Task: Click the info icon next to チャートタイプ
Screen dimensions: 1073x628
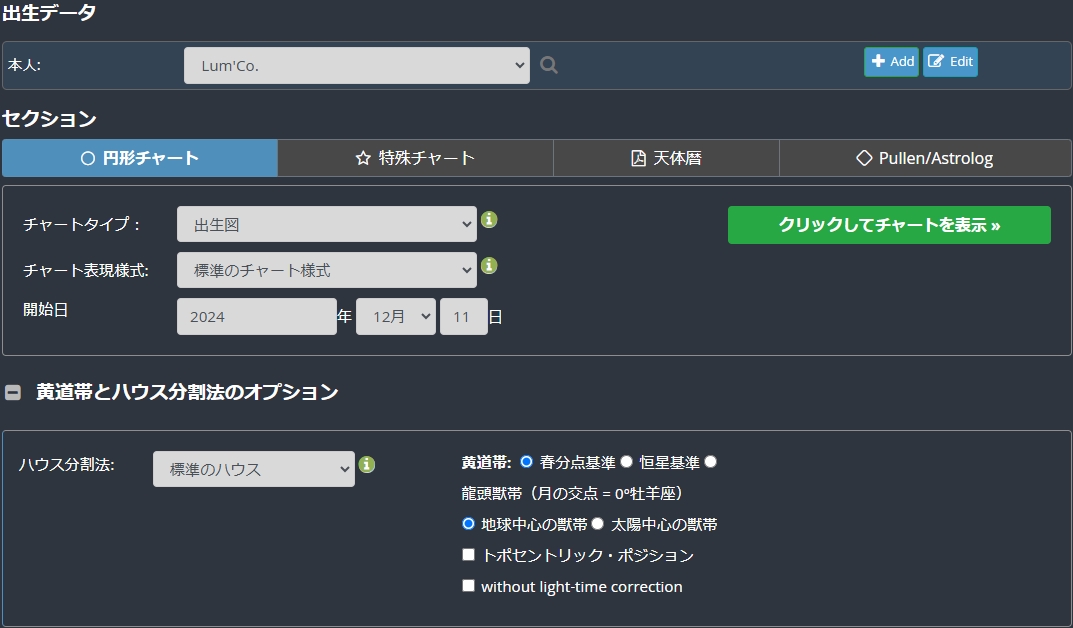Action: pyautogui.click(x=489, y=220)
